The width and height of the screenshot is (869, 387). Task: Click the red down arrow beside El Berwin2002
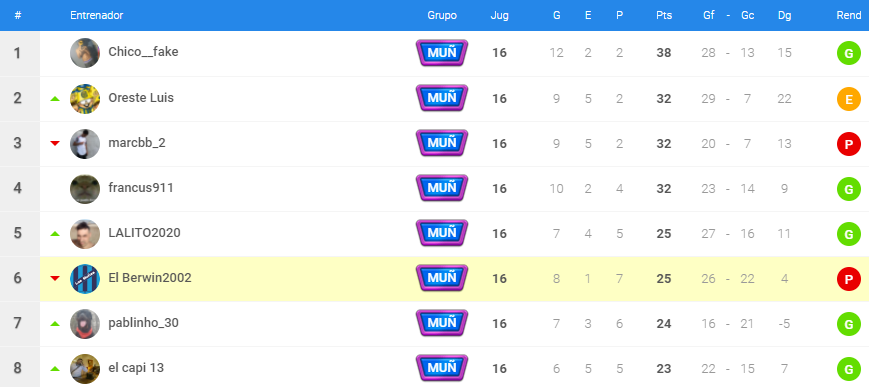point(54,279)
